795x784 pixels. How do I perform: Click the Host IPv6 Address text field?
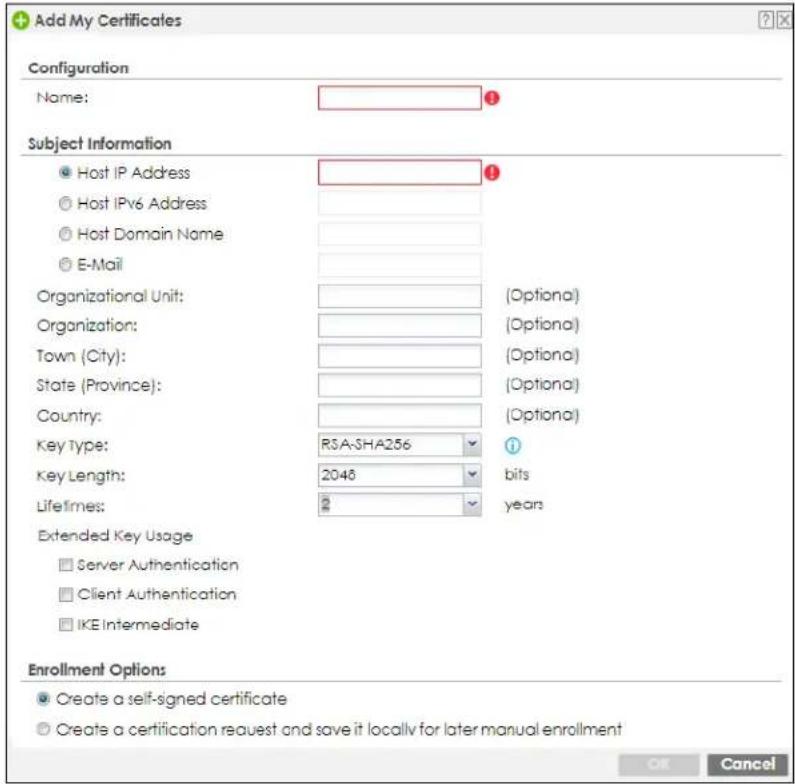coord(400,203)
